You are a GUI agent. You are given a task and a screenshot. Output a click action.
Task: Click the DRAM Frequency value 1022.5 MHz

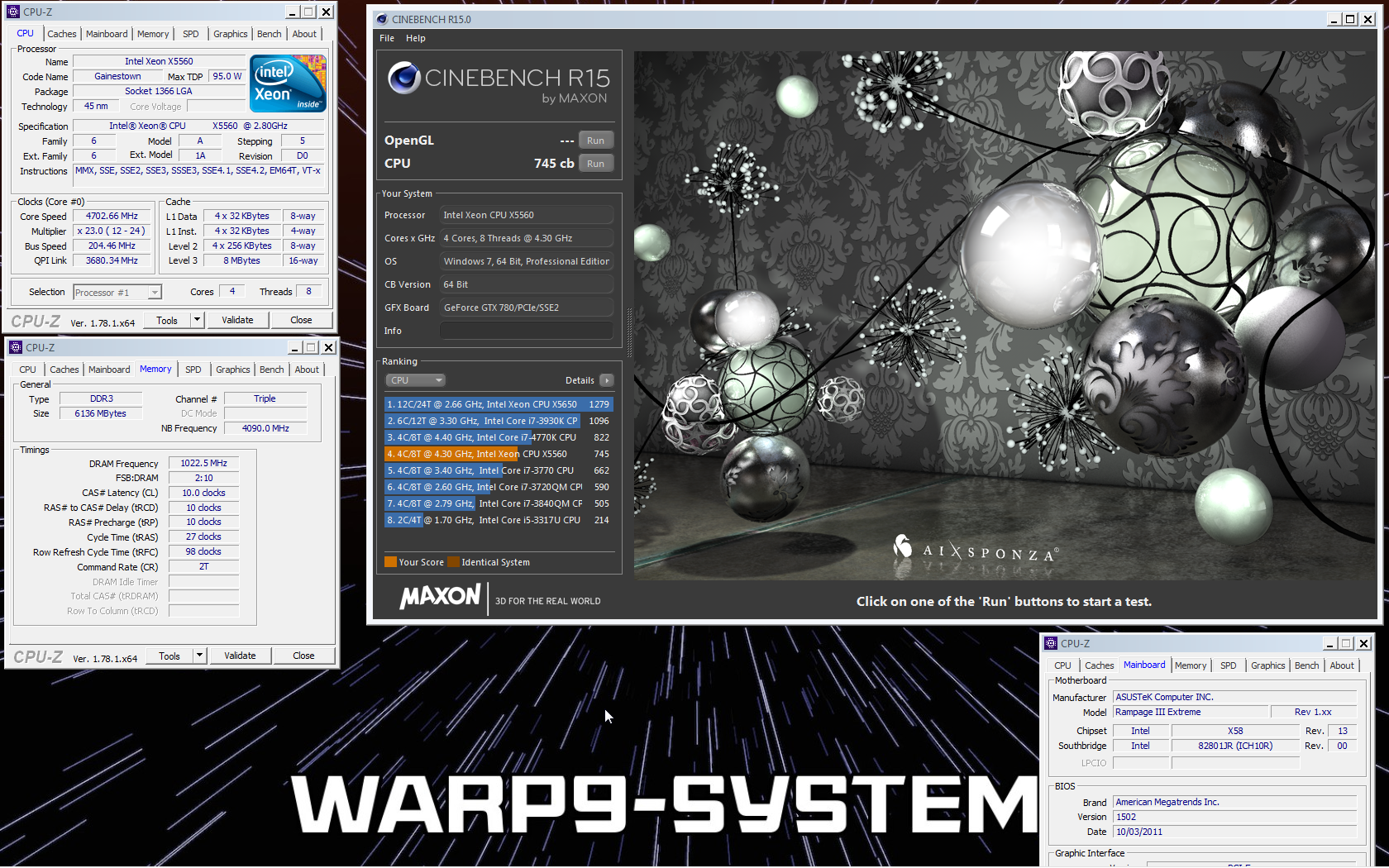pos(204,464)
